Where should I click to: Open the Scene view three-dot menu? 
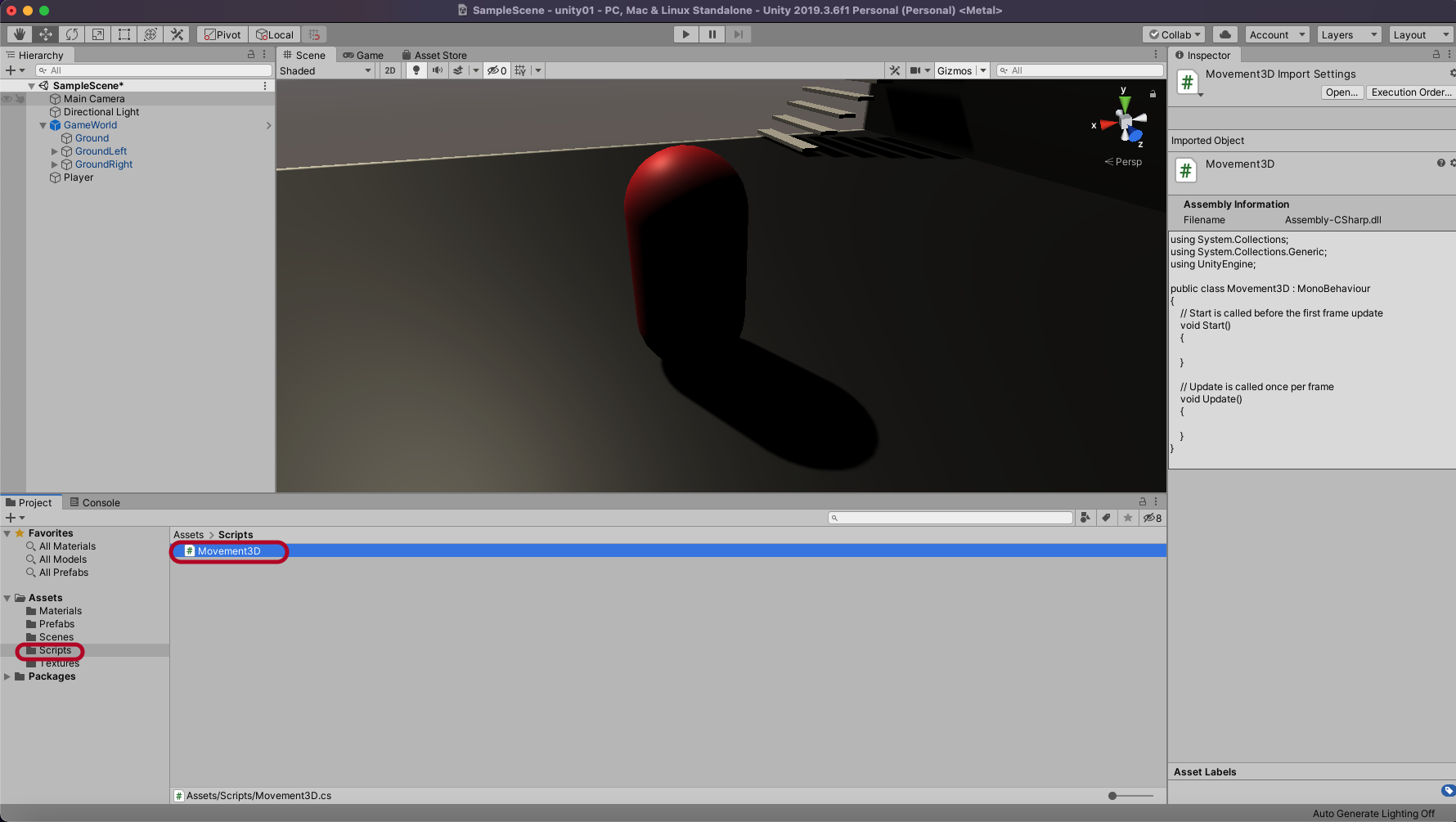[x=1156, y=54]
